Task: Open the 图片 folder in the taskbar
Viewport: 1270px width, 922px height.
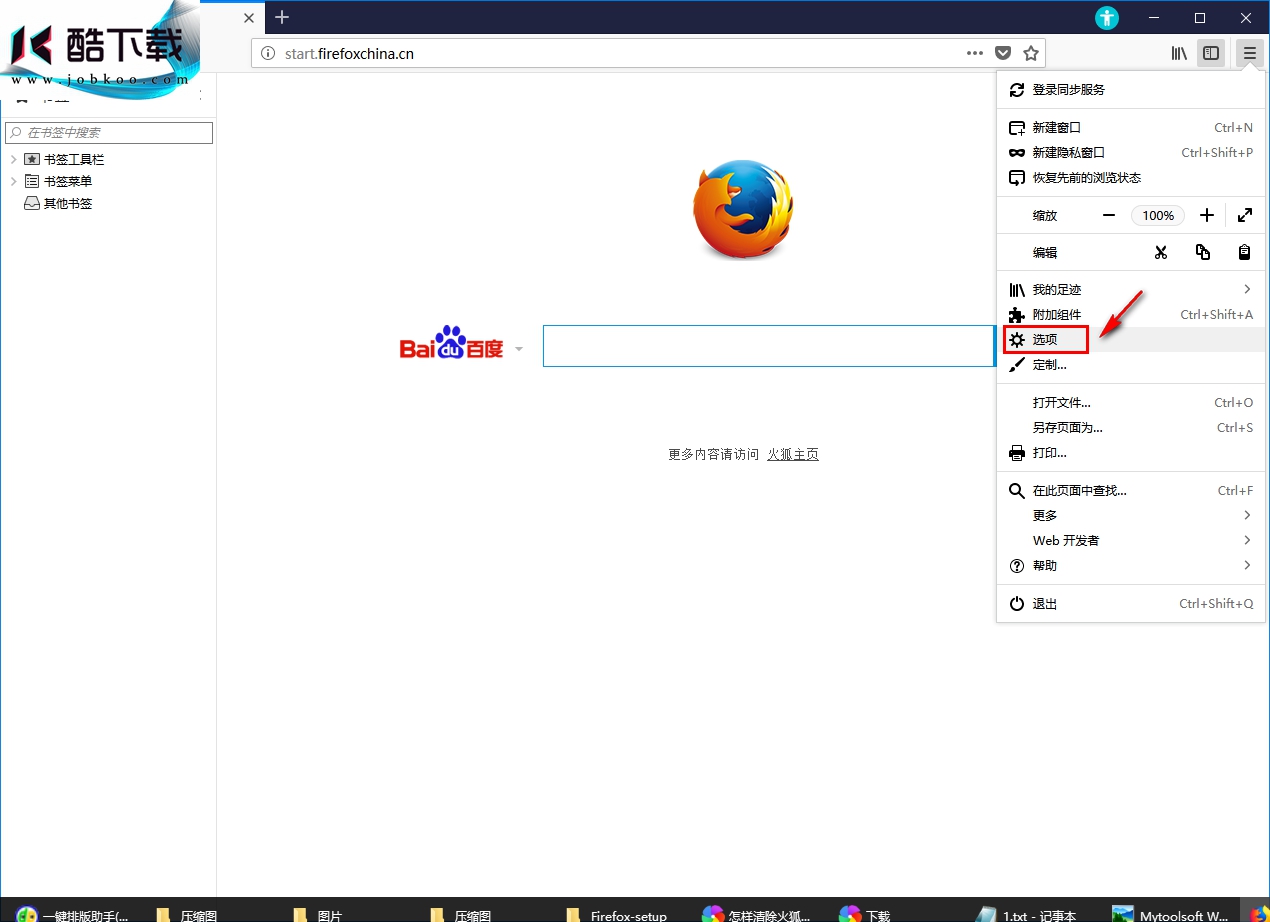Action: [x=318, y=914]
